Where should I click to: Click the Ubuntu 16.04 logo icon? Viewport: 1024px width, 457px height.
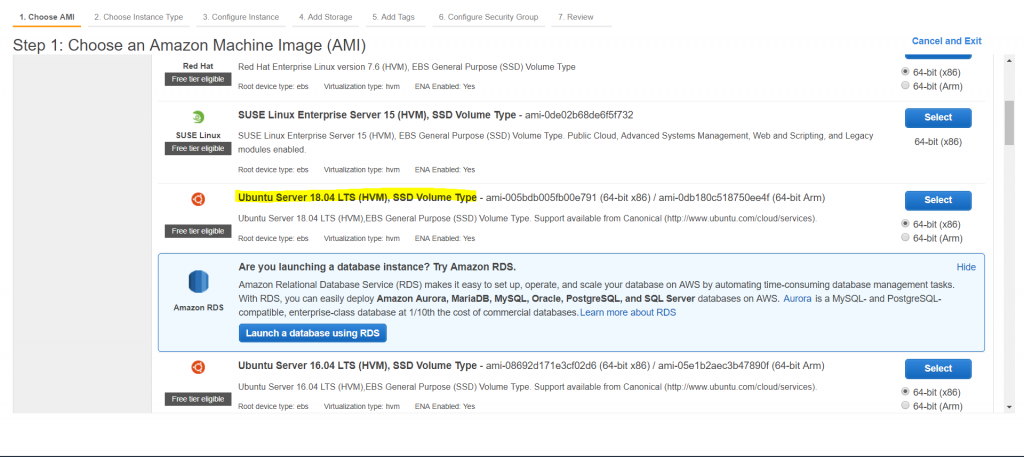198,368
